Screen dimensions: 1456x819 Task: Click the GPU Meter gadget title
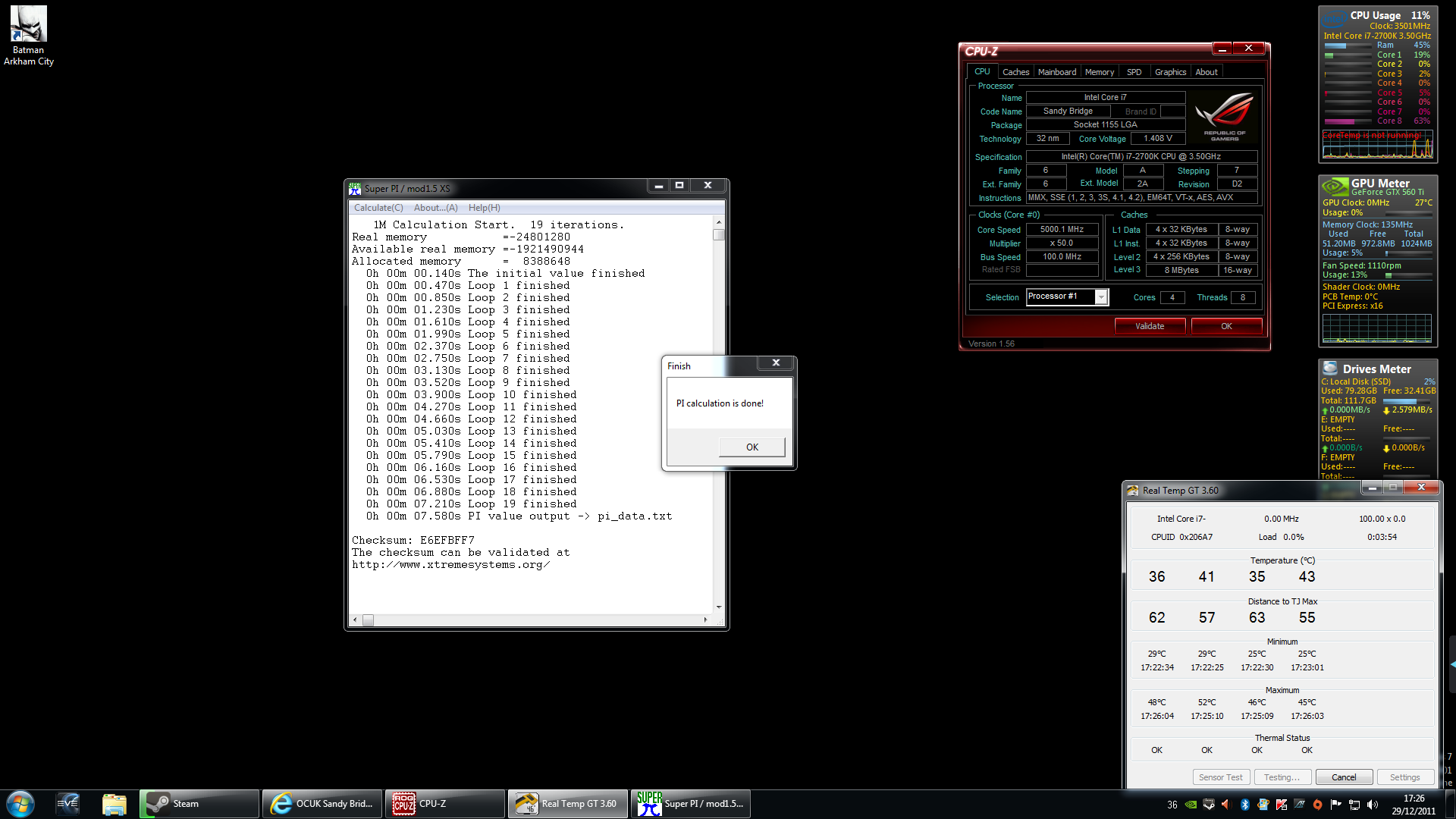click(1380, 184)
